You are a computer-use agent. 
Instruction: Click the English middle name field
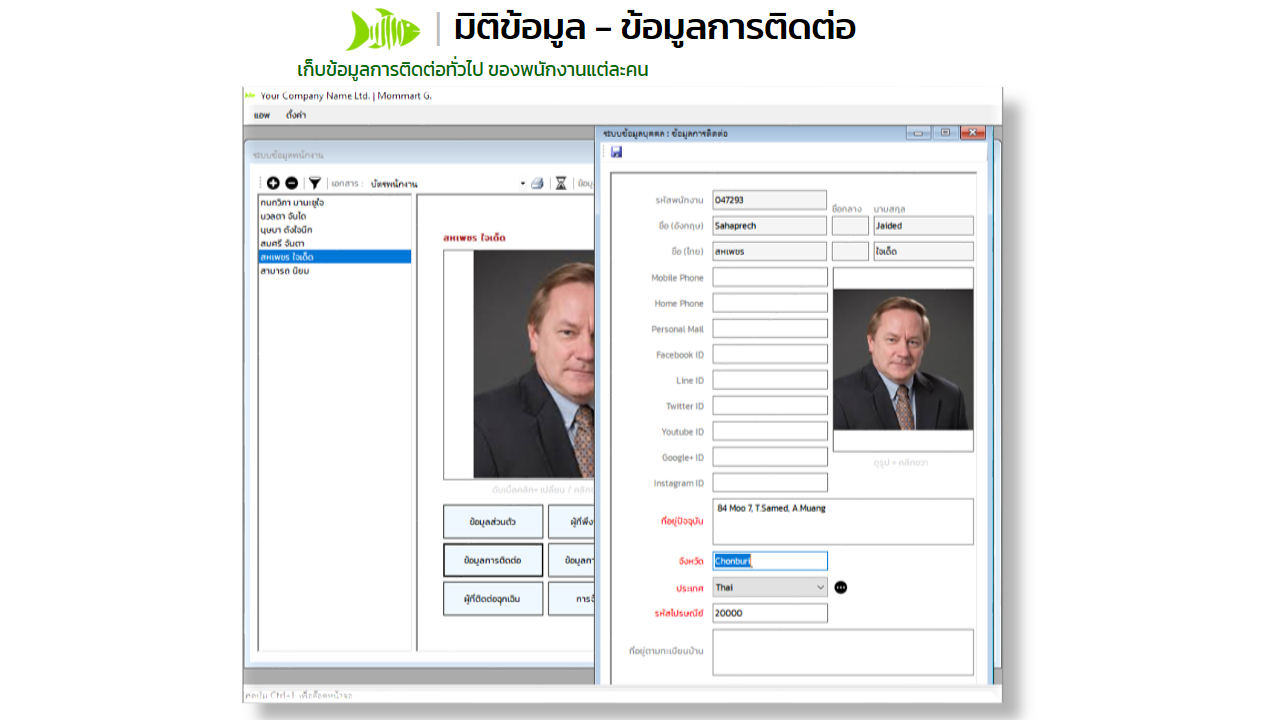click(x=850, y=226)
